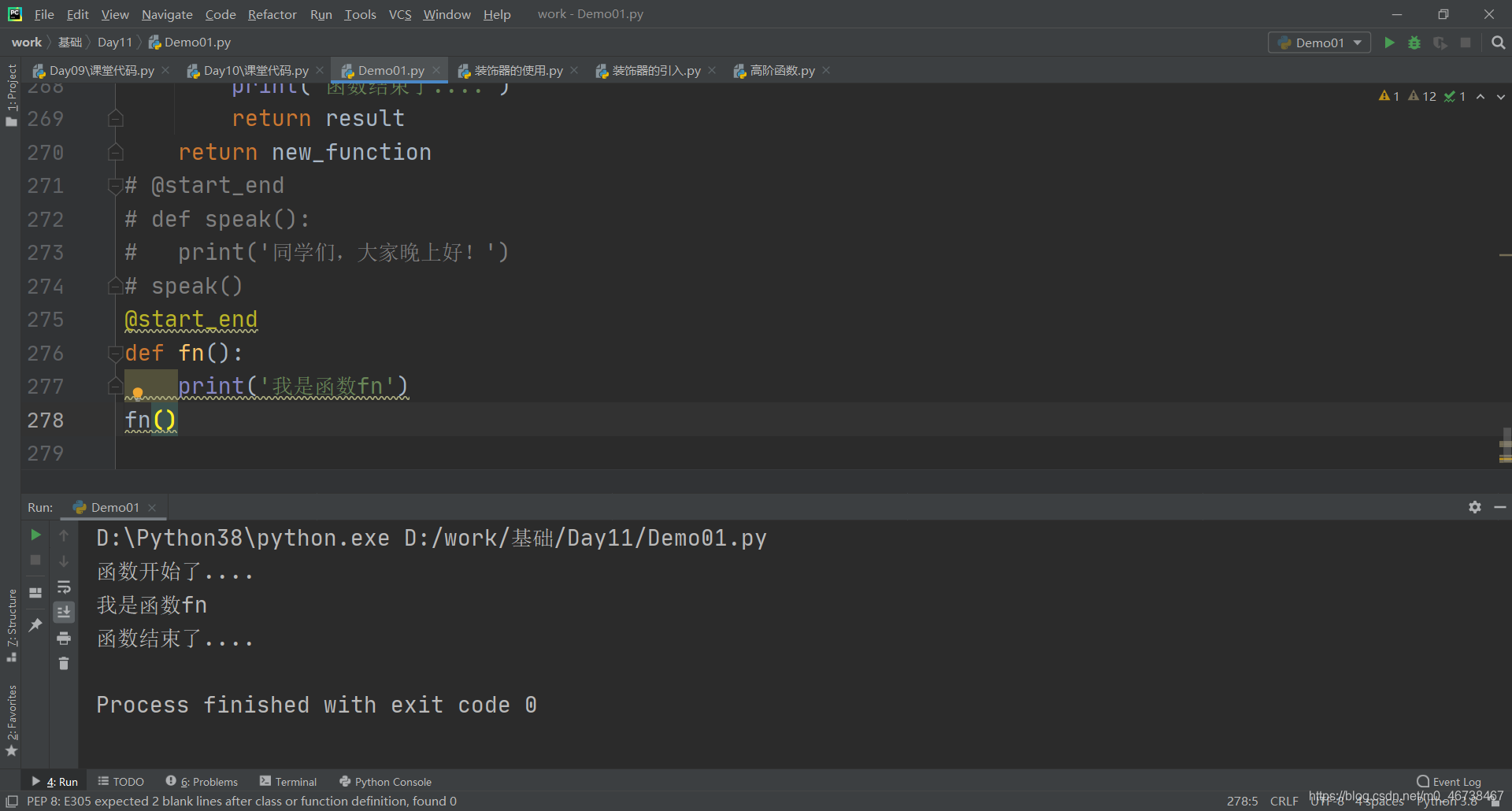The height and width of the screenshot is (811, 1512).
Task: Run Demo01 with coverage icon
Action: (x=1440, y=43)
